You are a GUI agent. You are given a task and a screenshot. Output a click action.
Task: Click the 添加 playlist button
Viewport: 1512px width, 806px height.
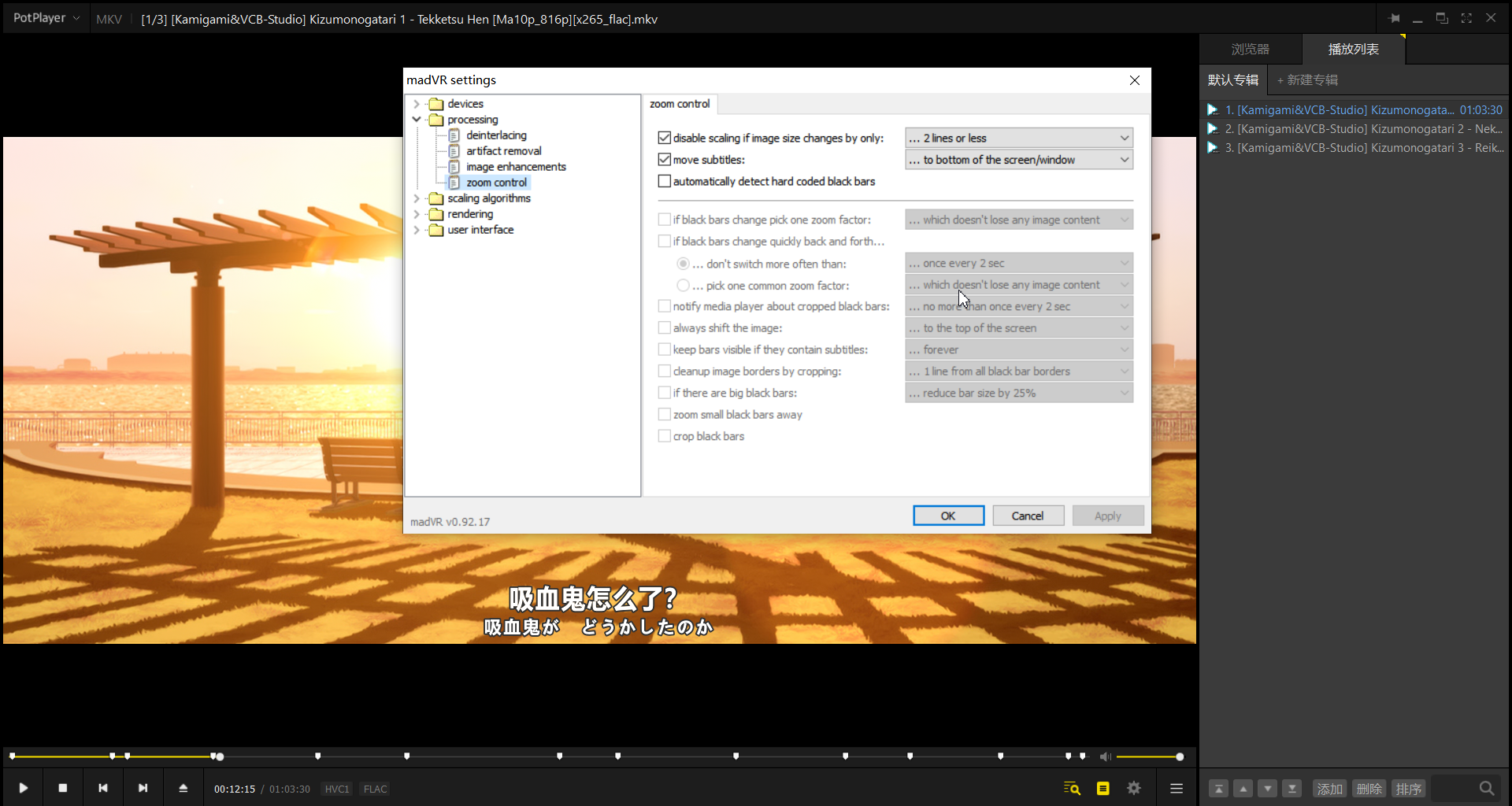[1330, 789]
